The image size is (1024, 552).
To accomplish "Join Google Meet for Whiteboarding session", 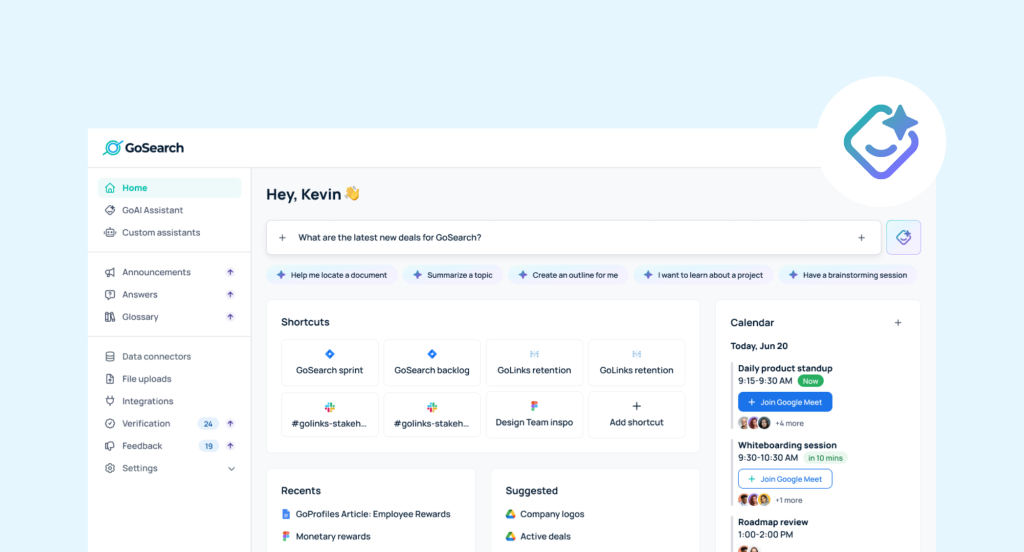I will pos(785,479).
